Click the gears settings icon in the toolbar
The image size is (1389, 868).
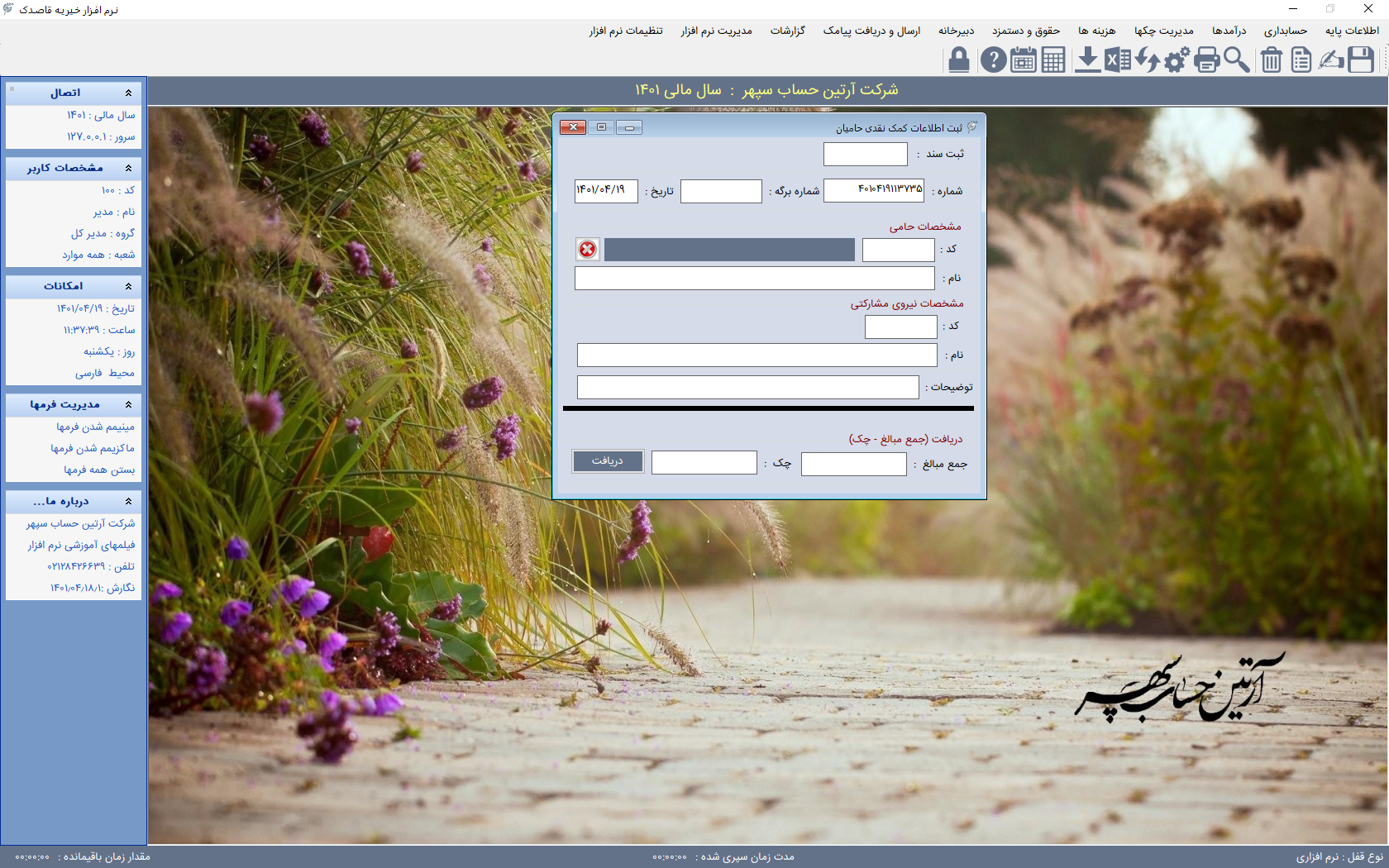point(1177,60)
